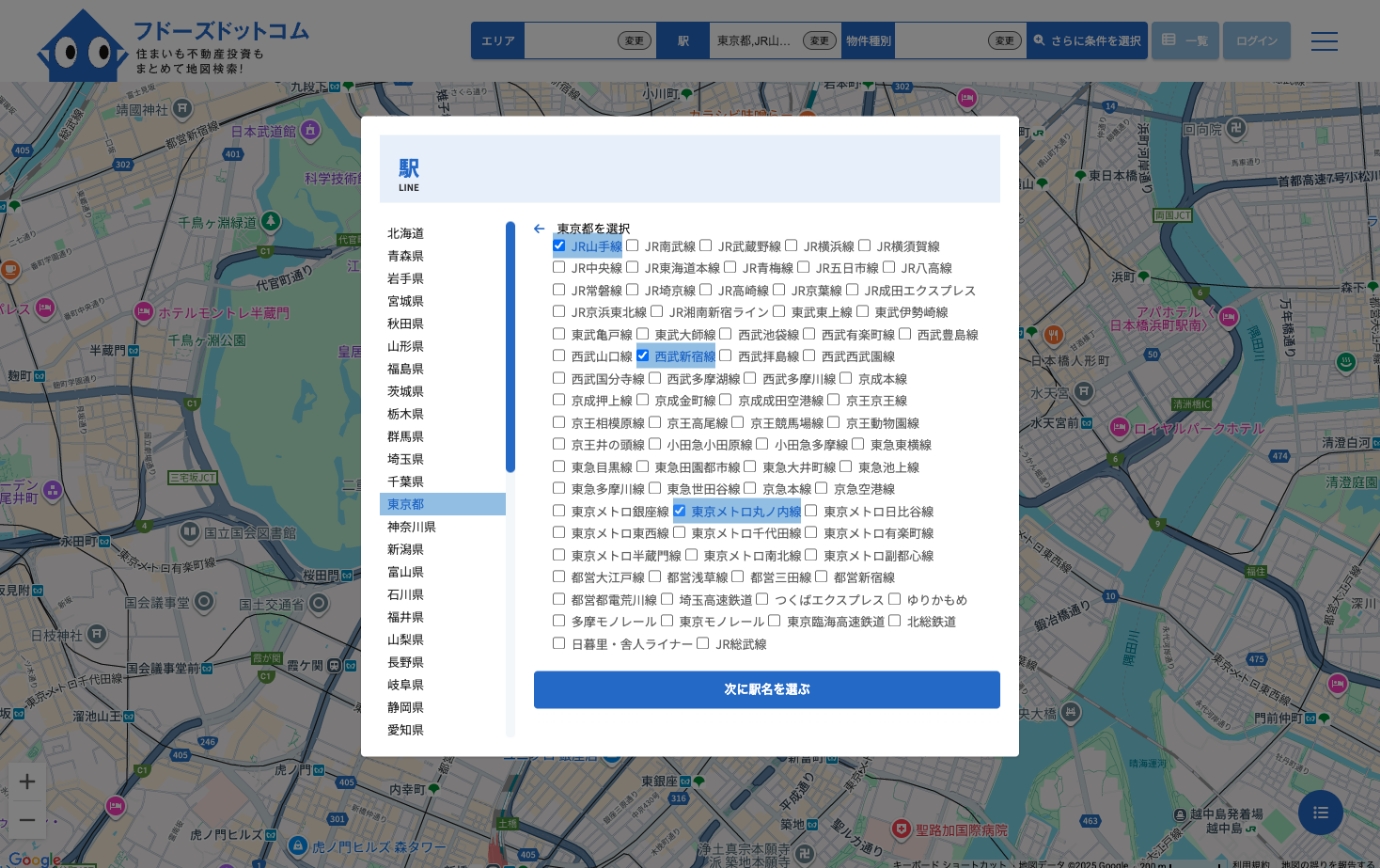
Task: Select 千葉県 in the prefecture list
Action: (405, 482)
